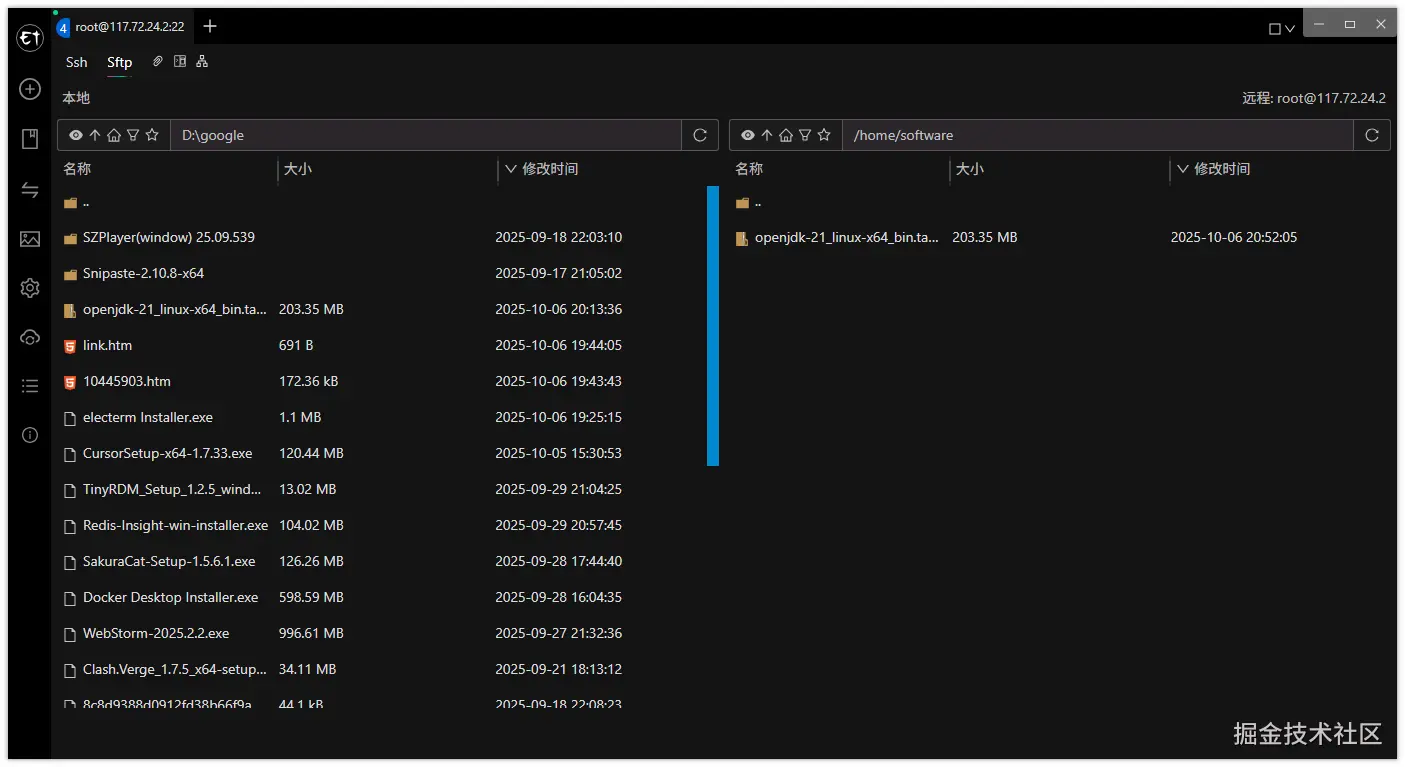
Task: Click the split-panel layout icon beside Sftp tab
Action: [180, 62]
